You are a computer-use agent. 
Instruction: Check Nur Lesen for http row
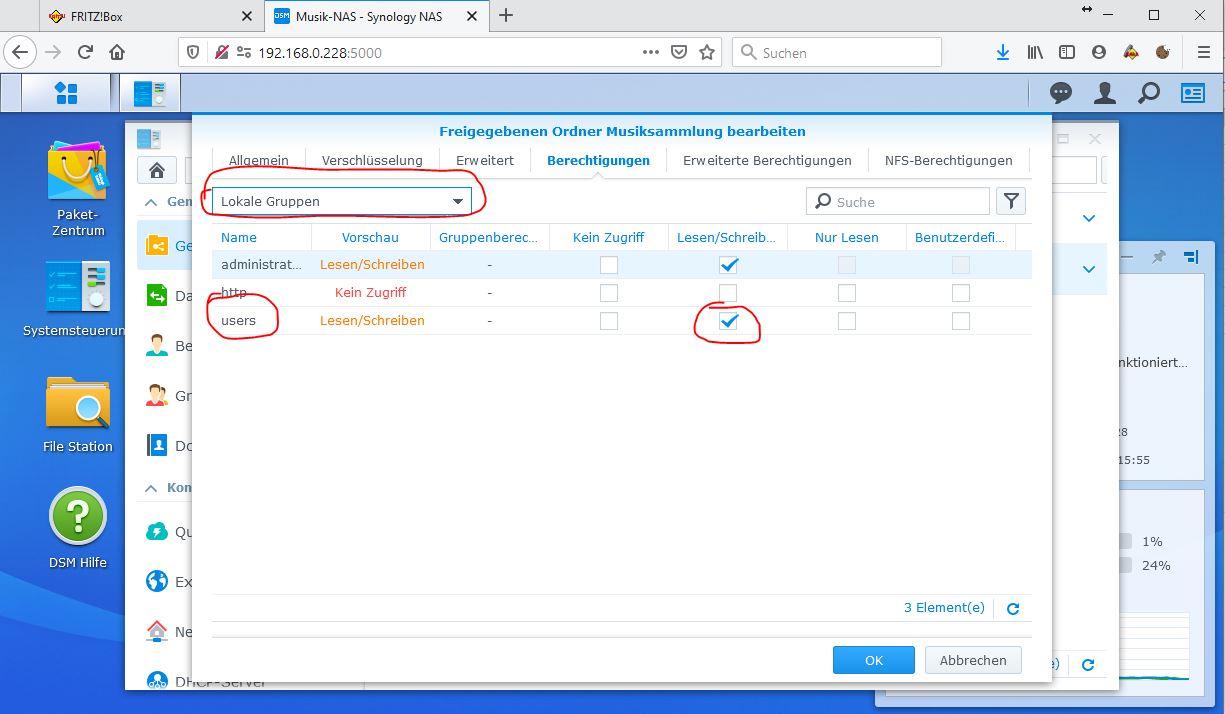[847, 293]
